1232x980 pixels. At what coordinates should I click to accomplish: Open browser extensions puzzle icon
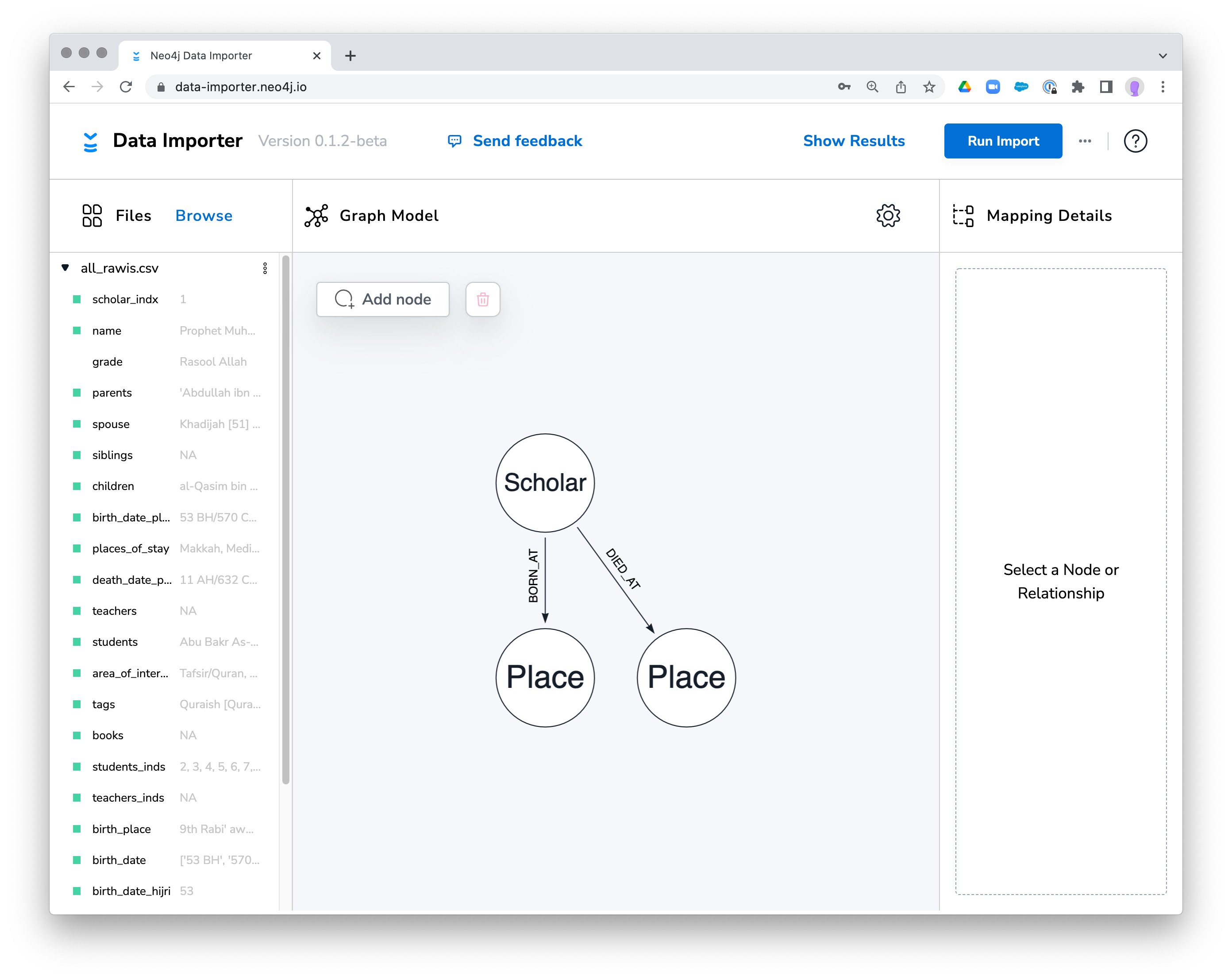[1078, 87]
